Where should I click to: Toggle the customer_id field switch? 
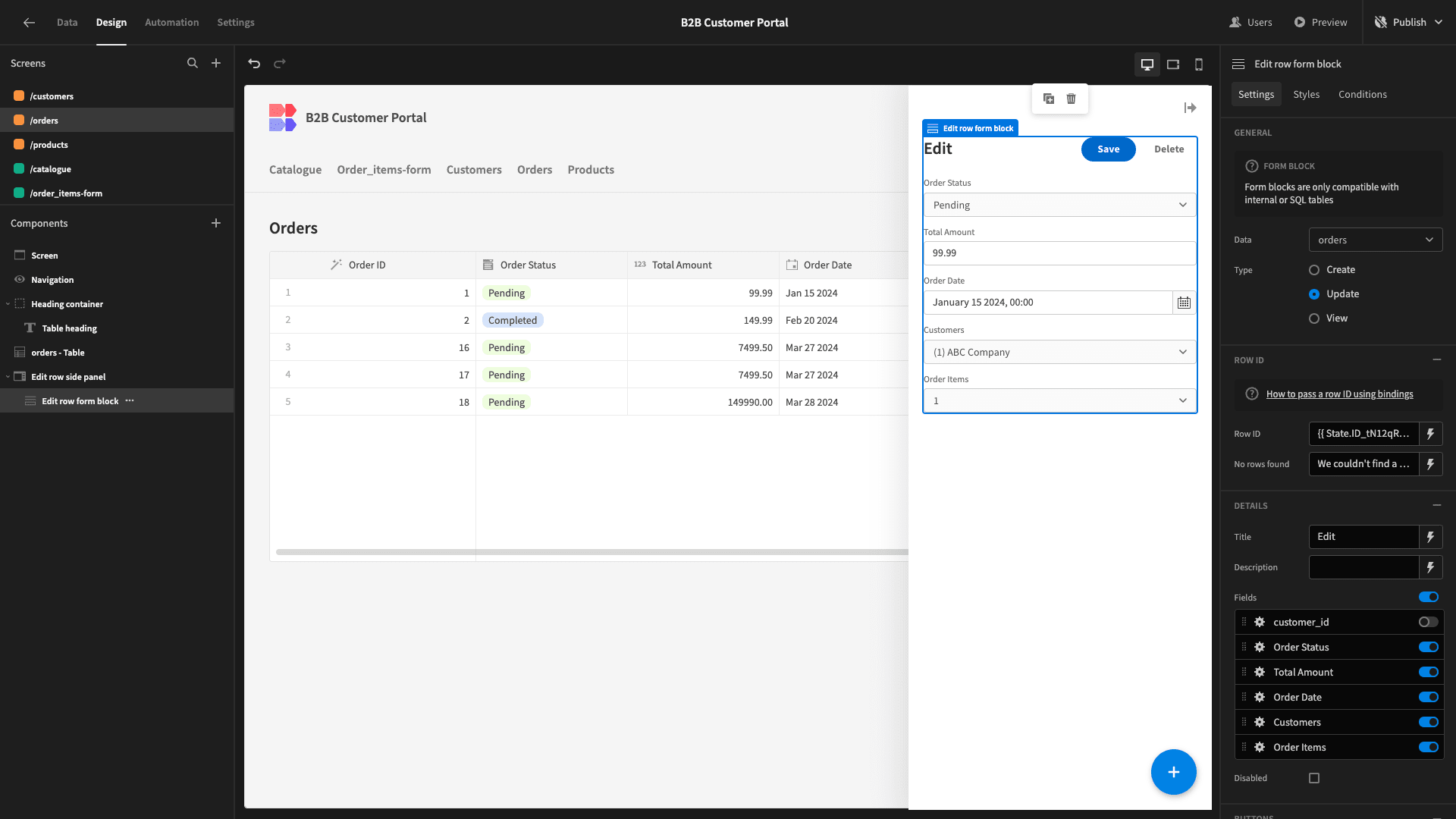coord(1429,622)
